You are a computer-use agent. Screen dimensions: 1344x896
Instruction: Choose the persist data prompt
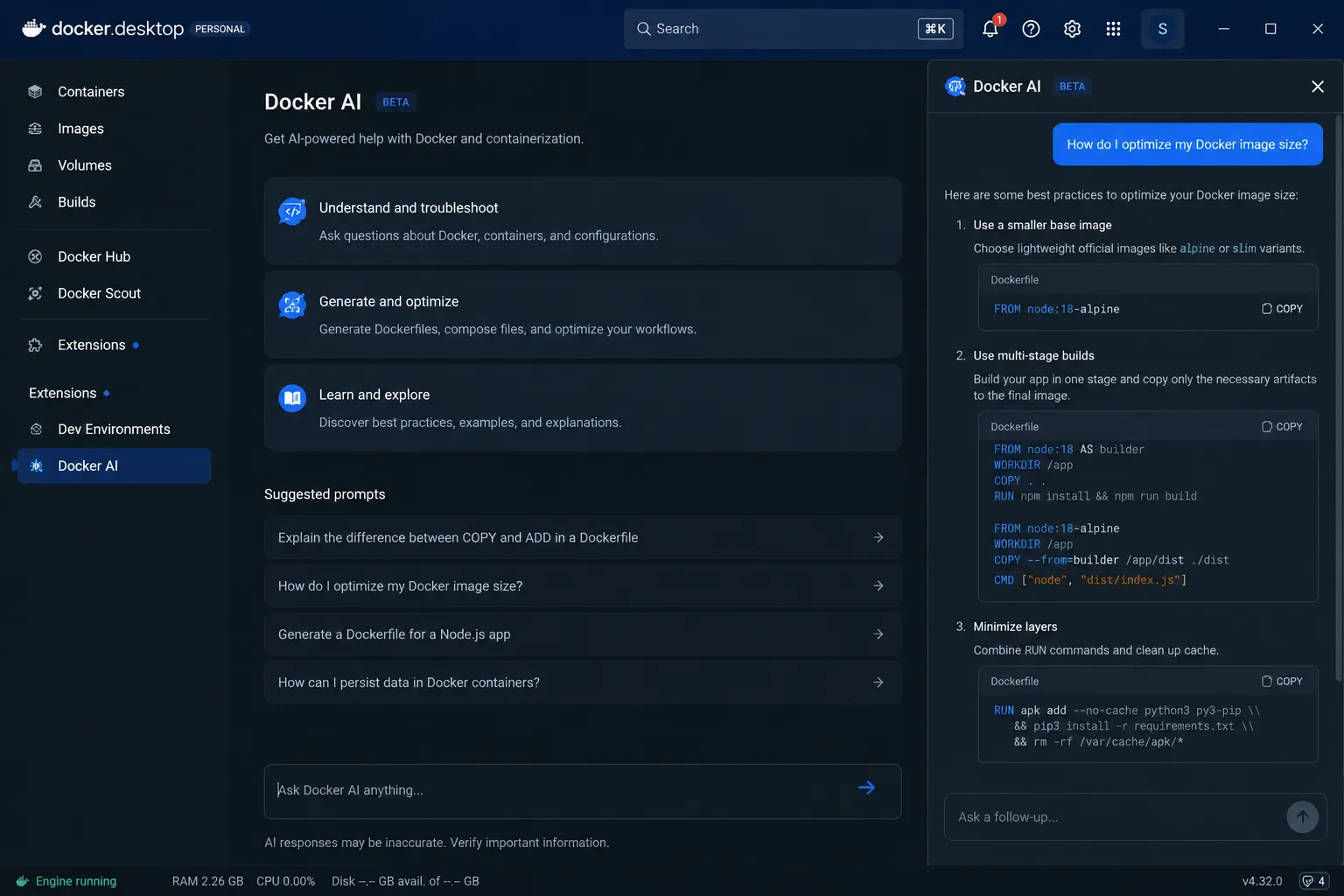pyautogui.click(x=583, y=682)
